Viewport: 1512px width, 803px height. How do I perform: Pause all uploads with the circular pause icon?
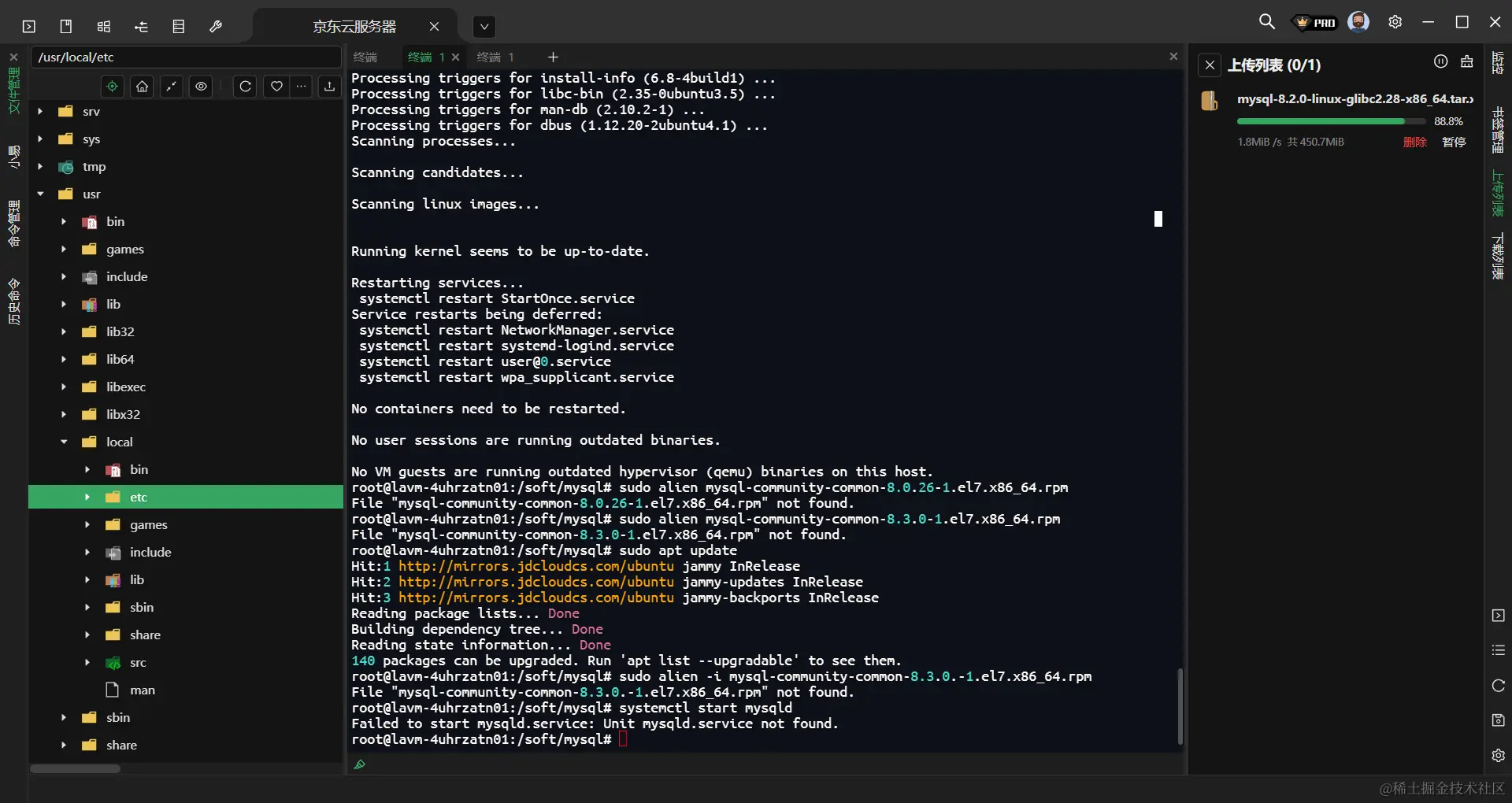(x=1441, y=62)
